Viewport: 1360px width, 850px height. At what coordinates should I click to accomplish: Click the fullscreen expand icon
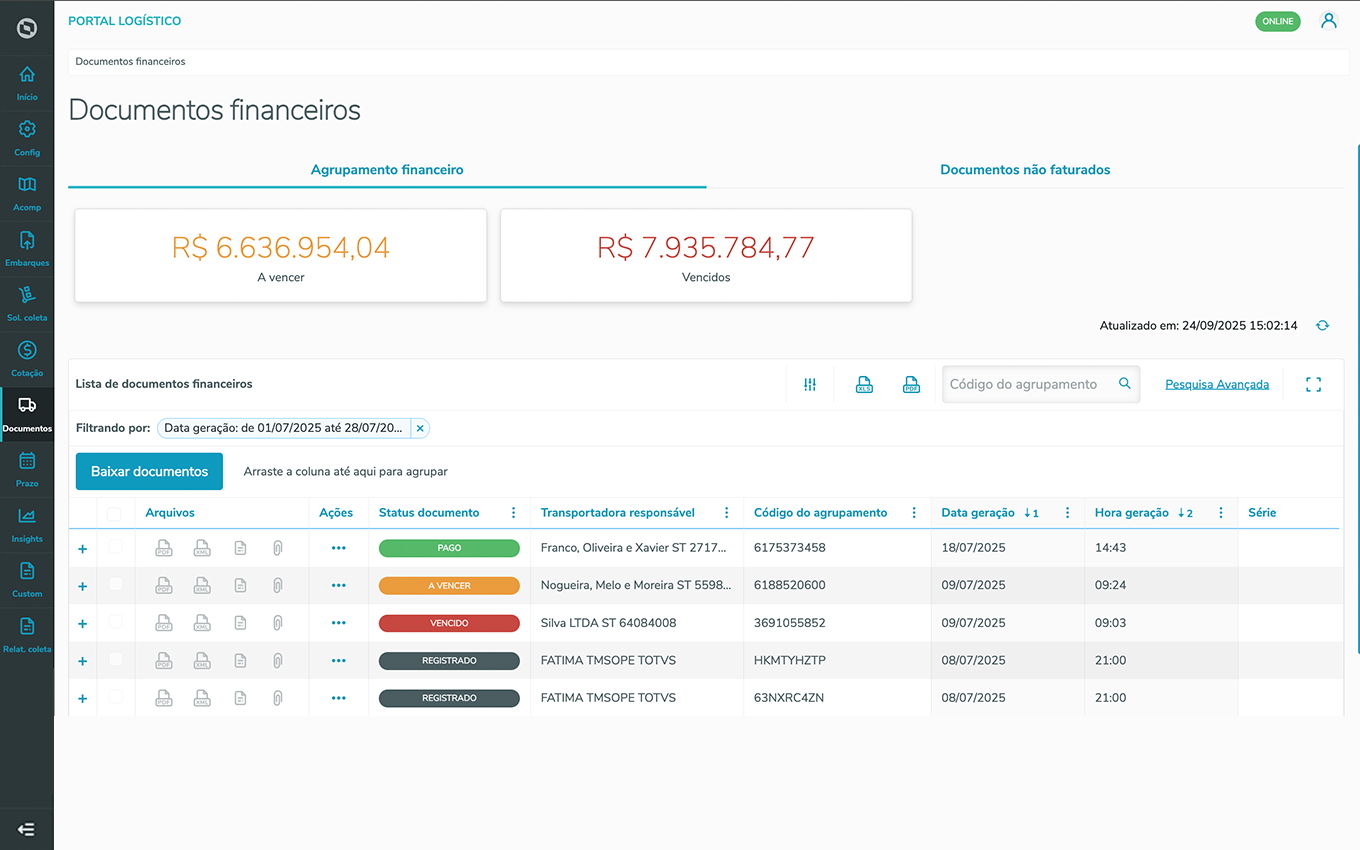(1313, 385)
